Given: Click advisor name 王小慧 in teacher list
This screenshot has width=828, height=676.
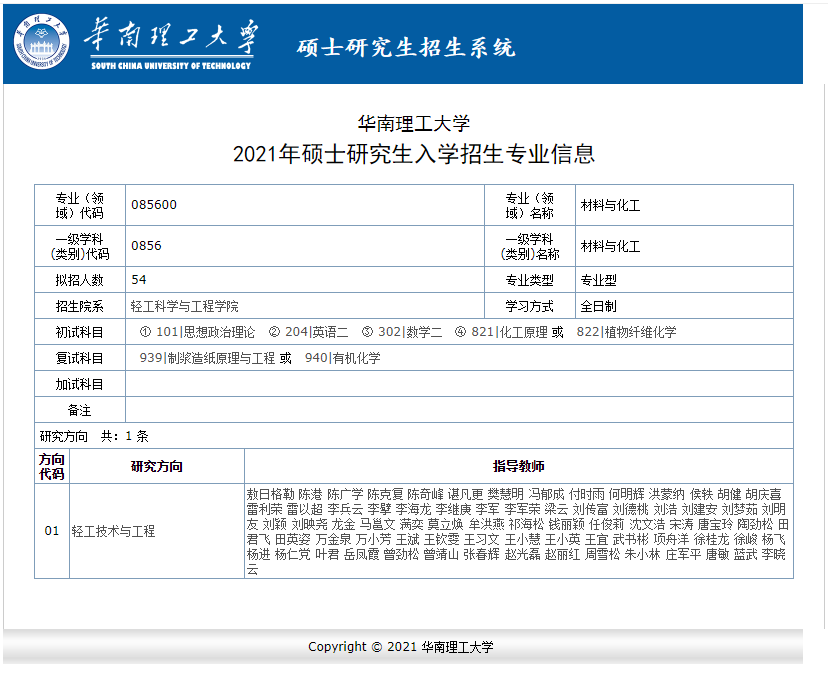Looking at the screenshot, I should click(522, 539).
